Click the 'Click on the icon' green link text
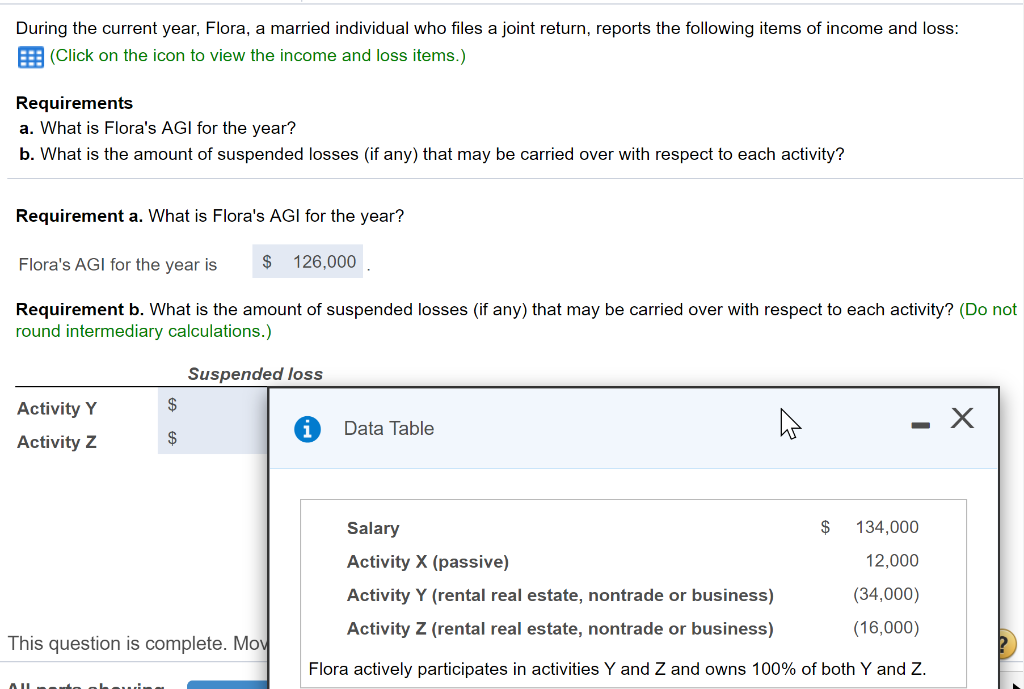This screenshot has width=1024, height=689. click(257, 56)
